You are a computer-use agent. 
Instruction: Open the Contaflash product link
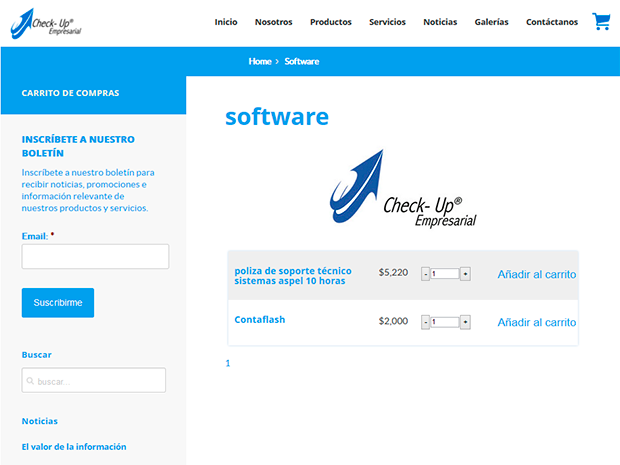[259, 319]
